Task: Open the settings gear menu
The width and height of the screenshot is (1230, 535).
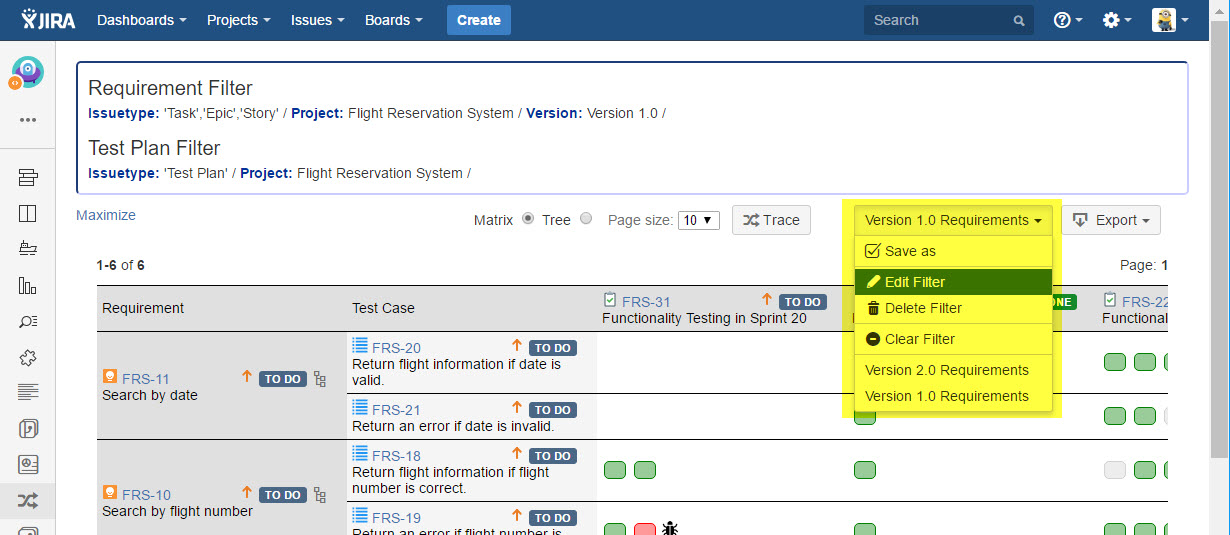Action: pos(1116,20)
